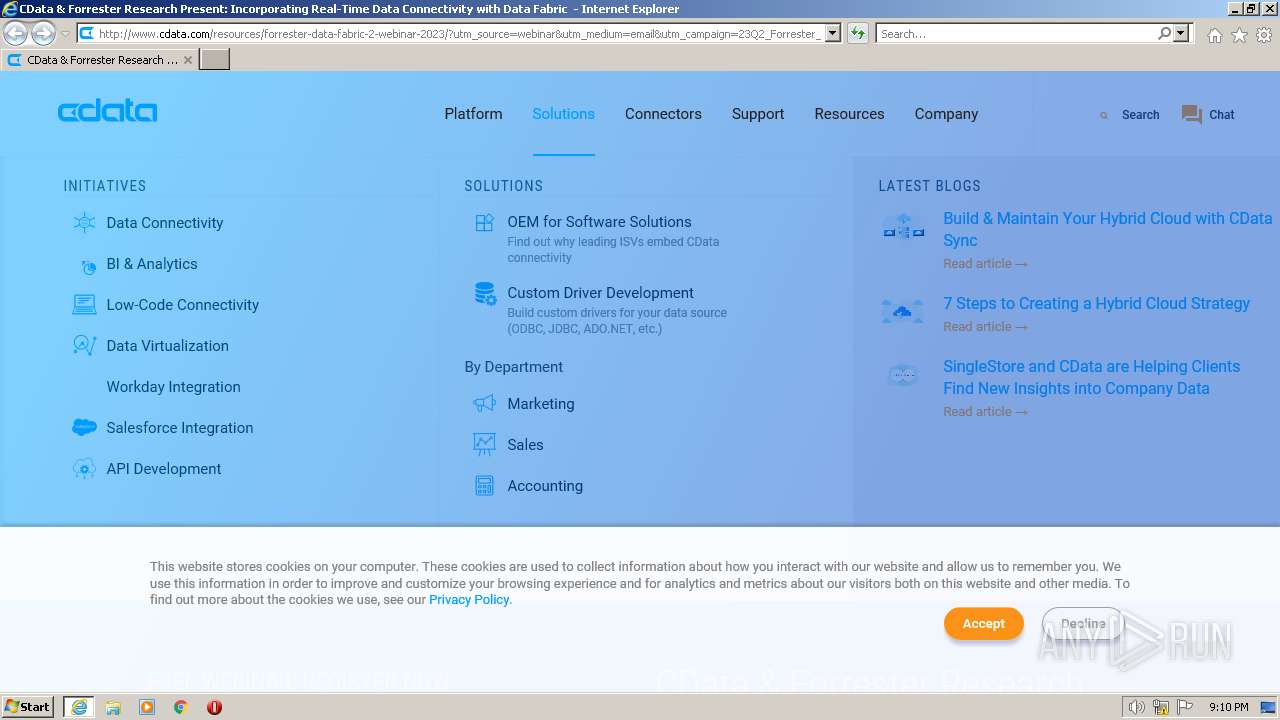Screen dimensions: 1280x720
Task: Open the Privacy Policy link
Action: coord(469,600)
